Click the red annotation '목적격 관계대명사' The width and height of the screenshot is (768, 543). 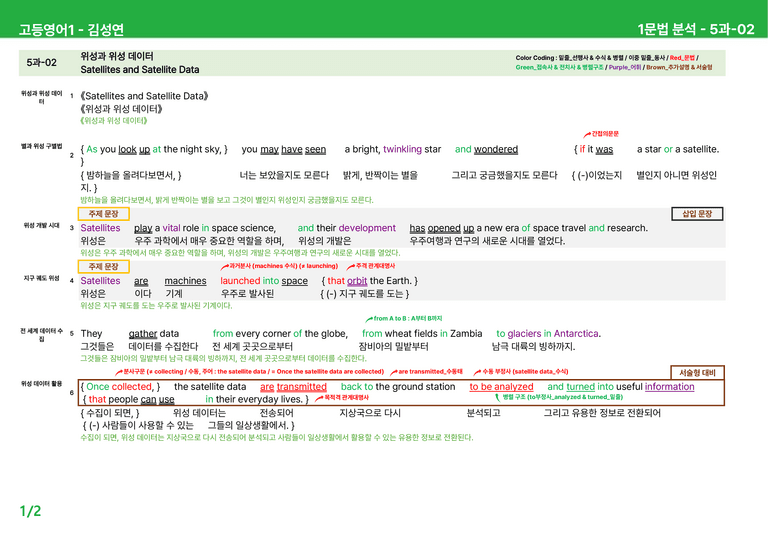pos(347,398)
